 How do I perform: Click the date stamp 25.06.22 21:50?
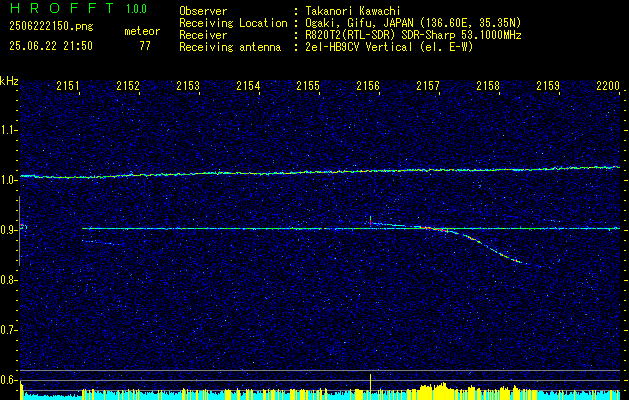[51, 46]
